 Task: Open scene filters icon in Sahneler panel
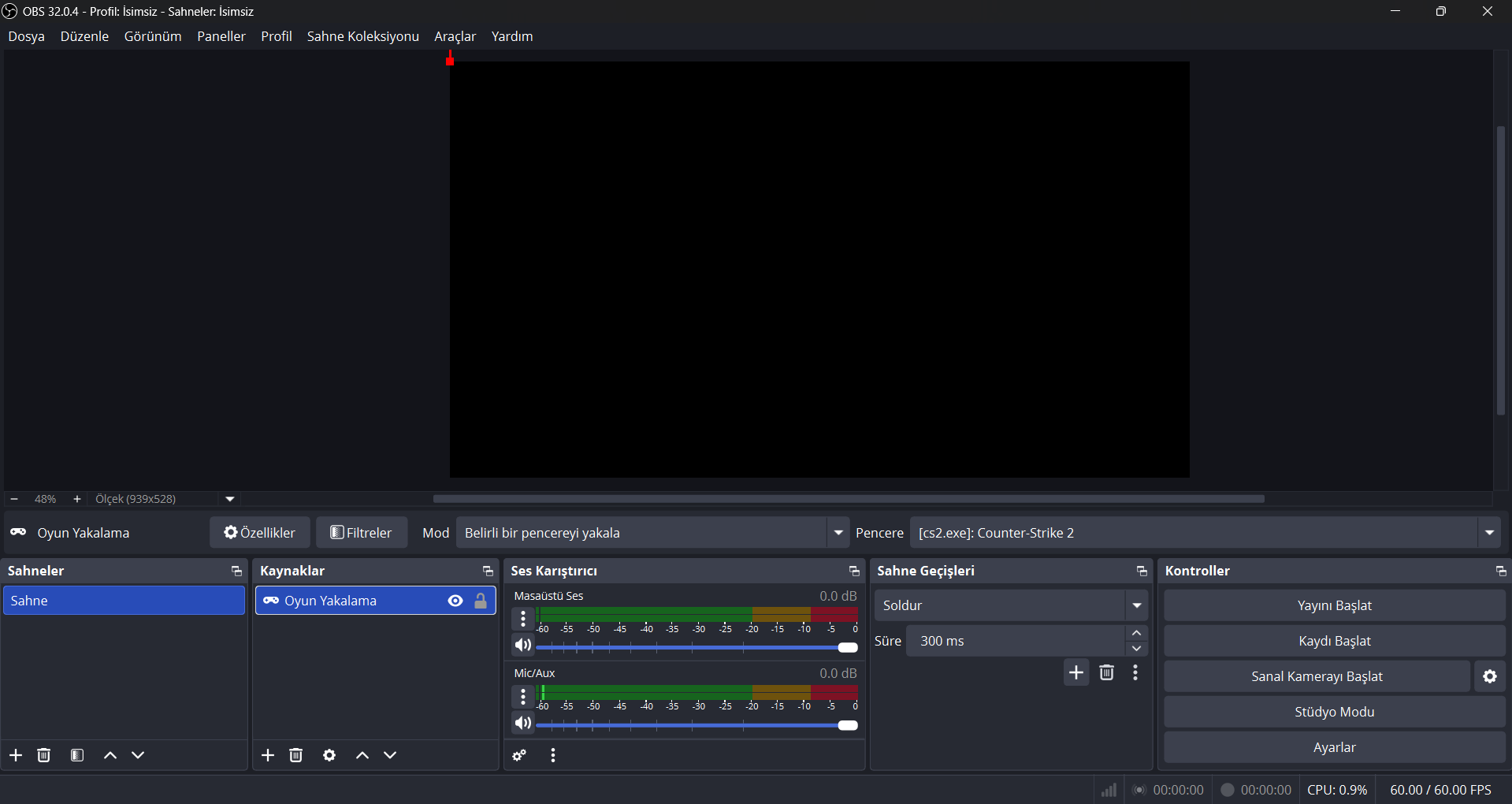click(77, 755)
